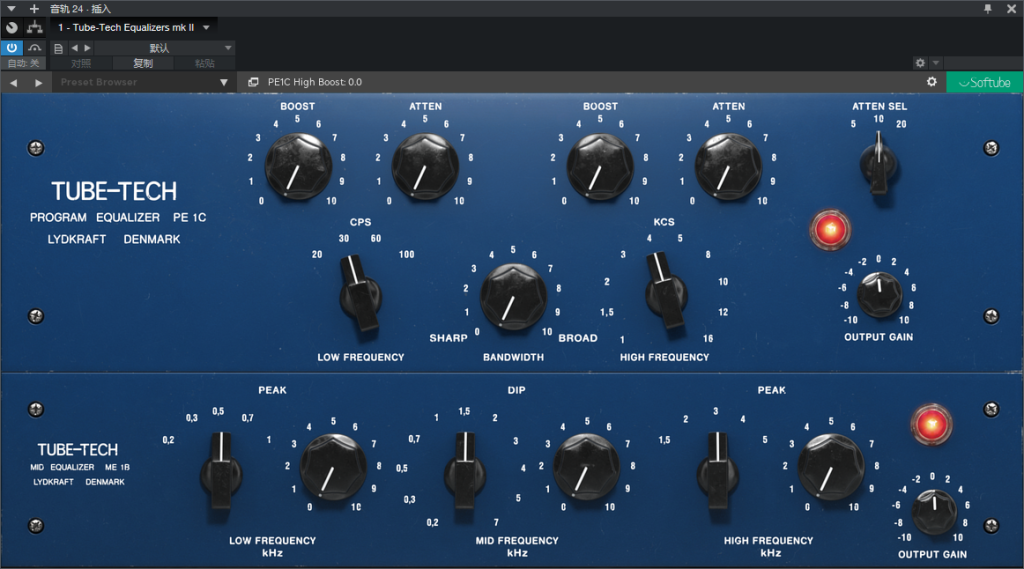Viewport: 1024px width, 569px height.
Task: Click ME 1B DIP gain knob
Action: pos(586,468)
